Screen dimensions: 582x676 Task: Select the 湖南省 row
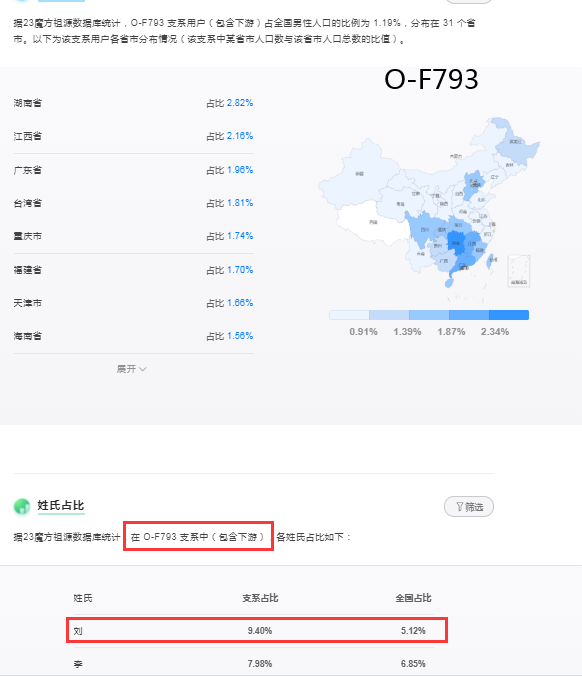[x=133, y=103]
